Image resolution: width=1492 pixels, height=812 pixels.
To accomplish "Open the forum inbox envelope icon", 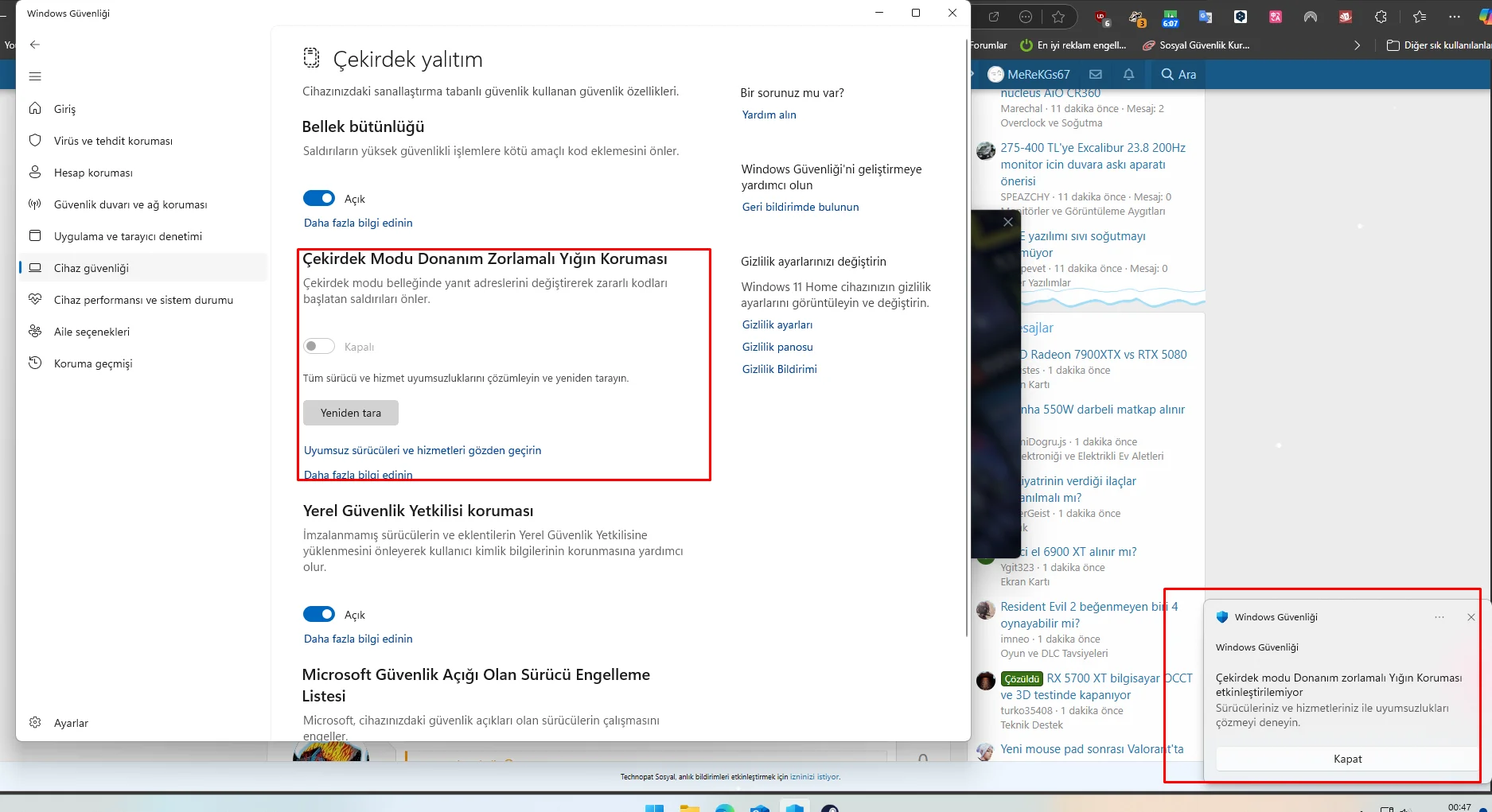I will click(x=1096, y=74).
